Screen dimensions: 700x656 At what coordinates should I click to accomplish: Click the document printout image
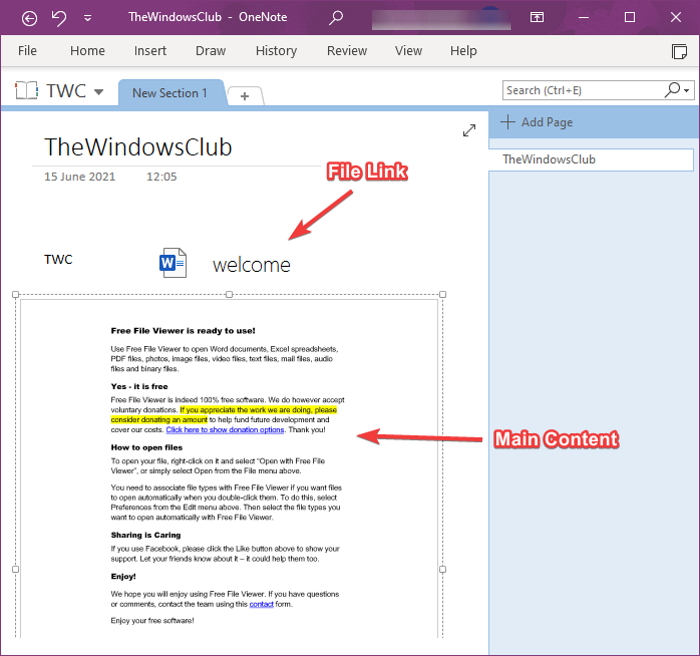click(229, 468)
